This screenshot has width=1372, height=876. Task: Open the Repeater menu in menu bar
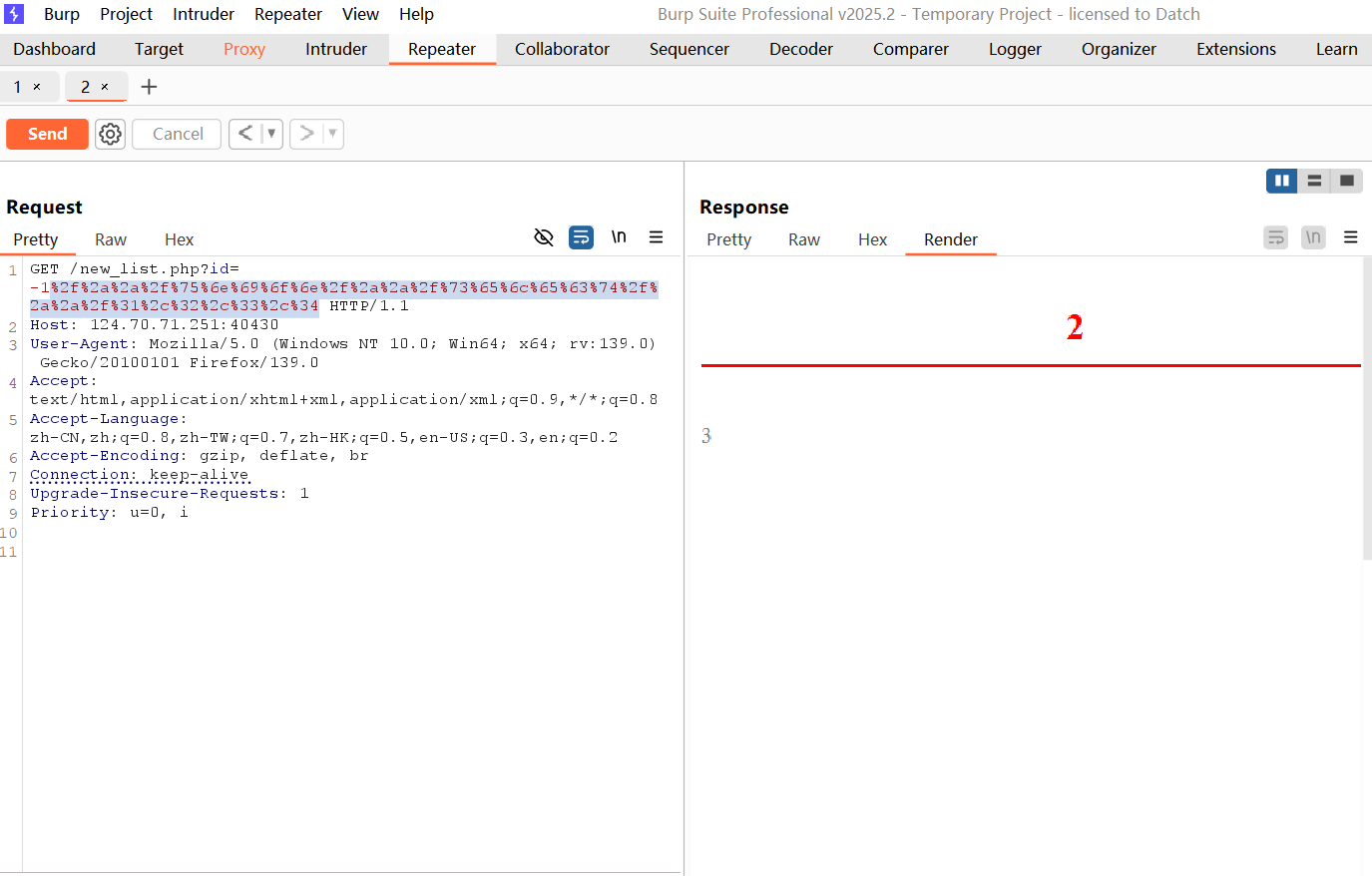click(288, 14)
